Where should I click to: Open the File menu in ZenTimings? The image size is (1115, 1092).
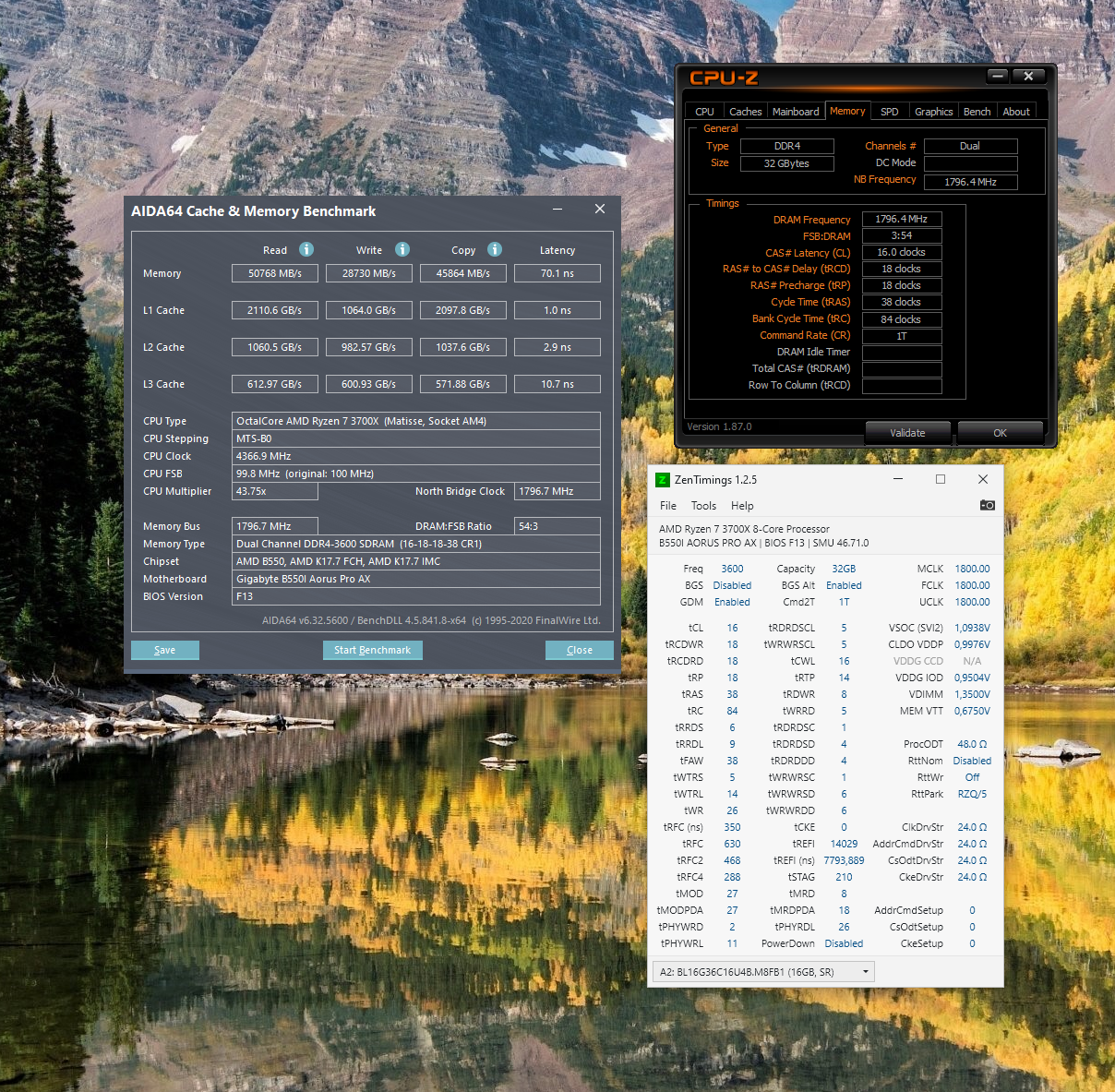(x=668, y=506)
